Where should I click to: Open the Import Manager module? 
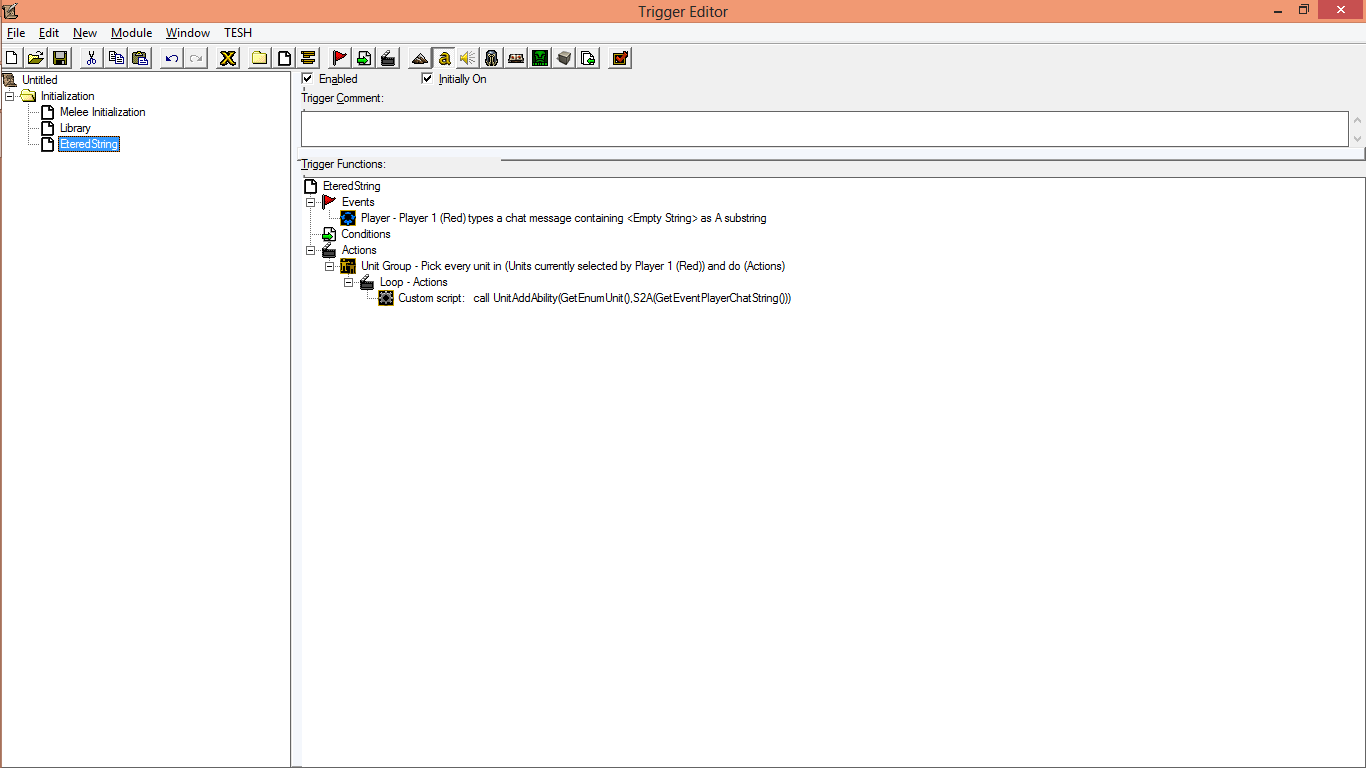click(589, 58)
